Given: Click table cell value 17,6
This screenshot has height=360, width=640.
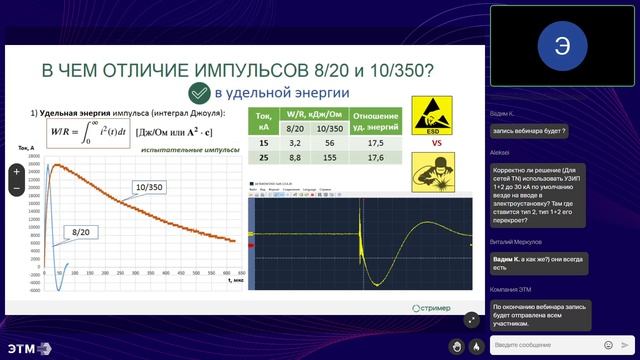Looking at the screenshot, I should point(376,158).
